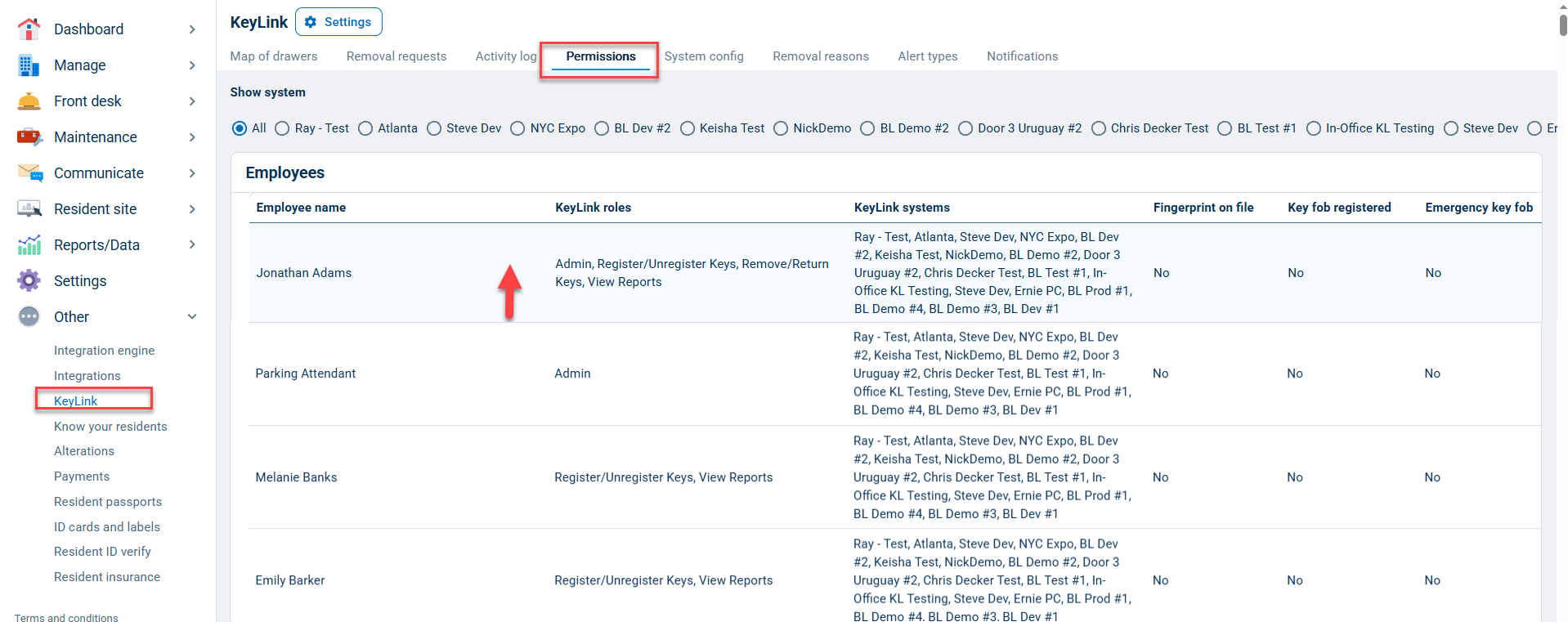
Task: Select the BL Dev #2 radio button
Action: click(602, 128)
